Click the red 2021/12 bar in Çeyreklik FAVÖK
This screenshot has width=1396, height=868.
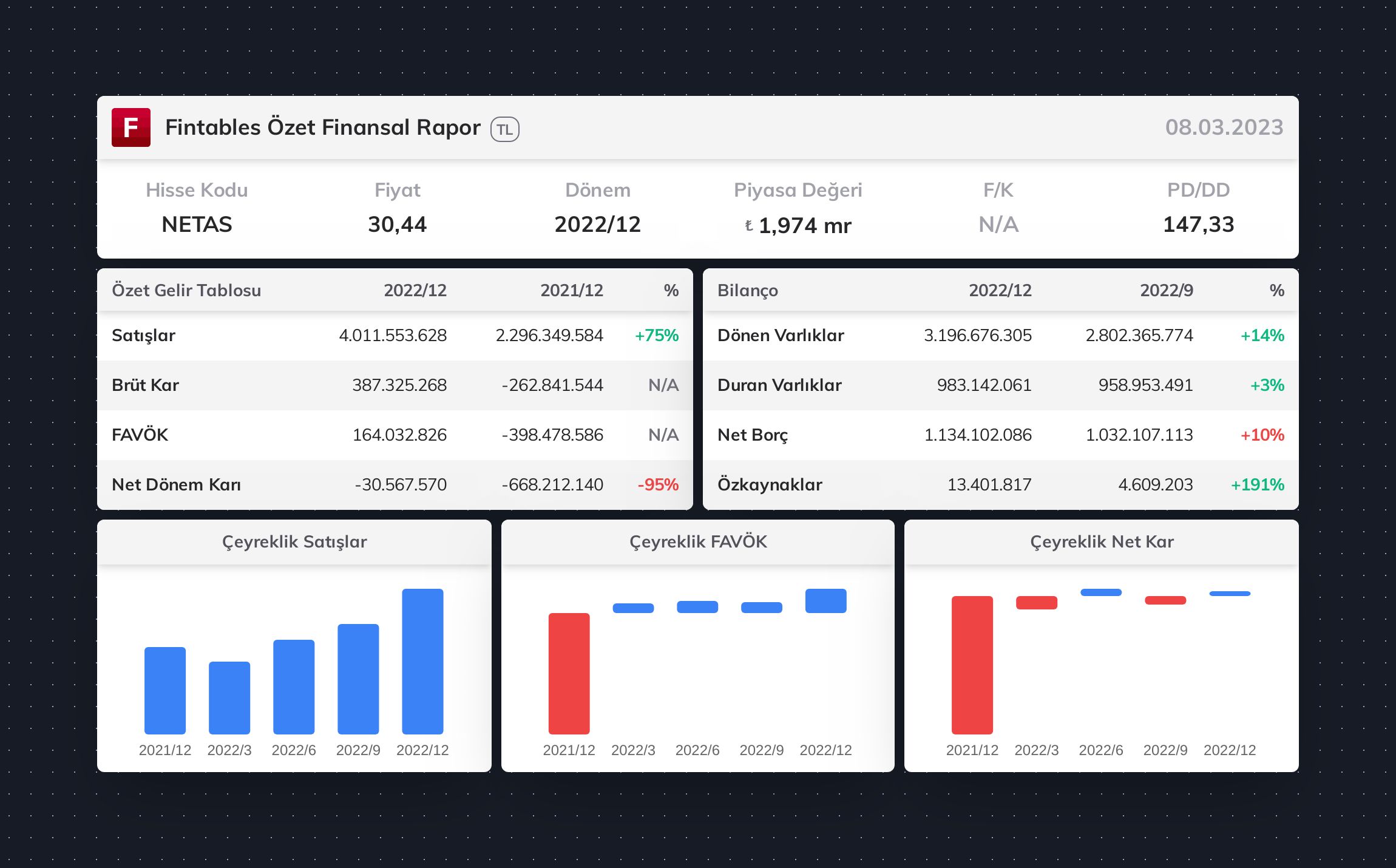569,674
